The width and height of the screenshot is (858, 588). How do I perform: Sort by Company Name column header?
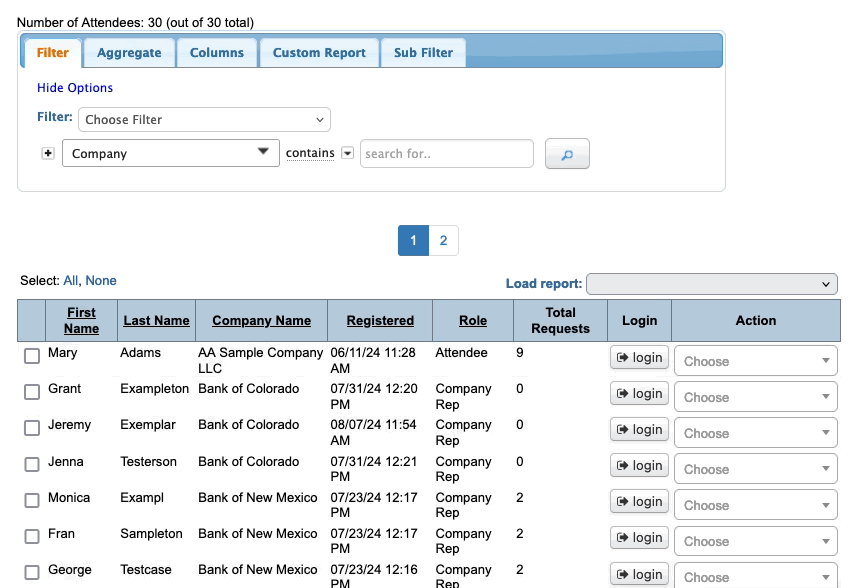tap(261, 321)
